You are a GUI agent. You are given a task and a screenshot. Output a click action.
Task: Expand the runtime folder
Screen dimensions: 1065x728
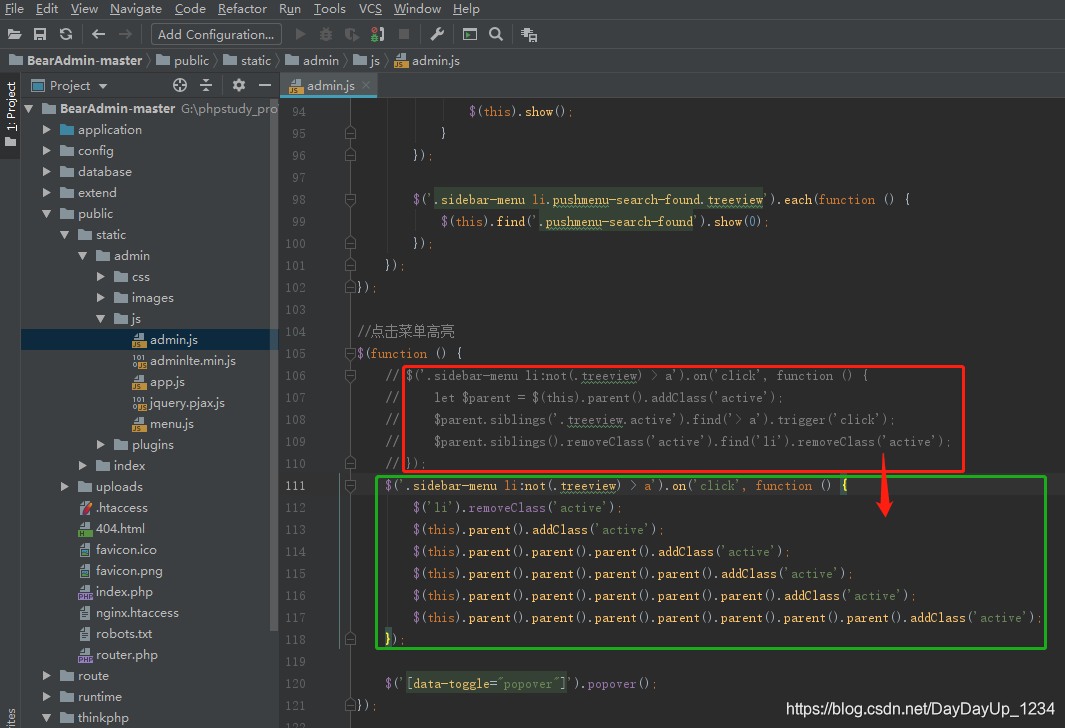[46, 696]
